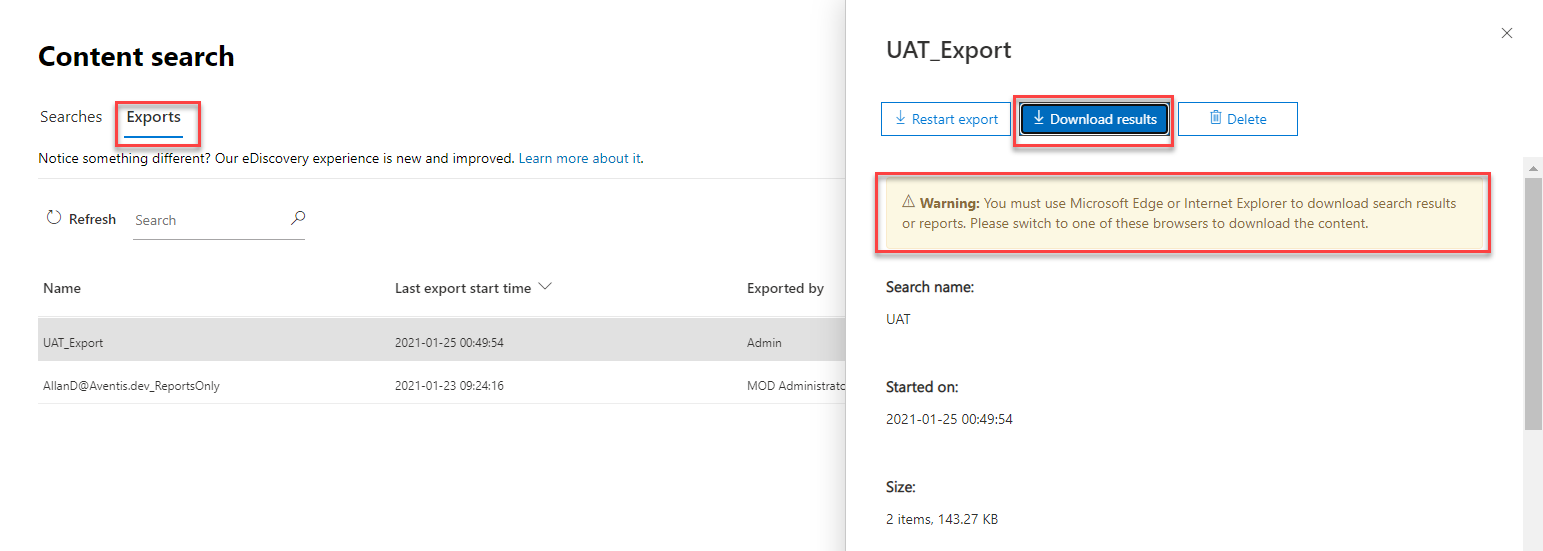Sort by the Name column header

[x=62, y=288]
